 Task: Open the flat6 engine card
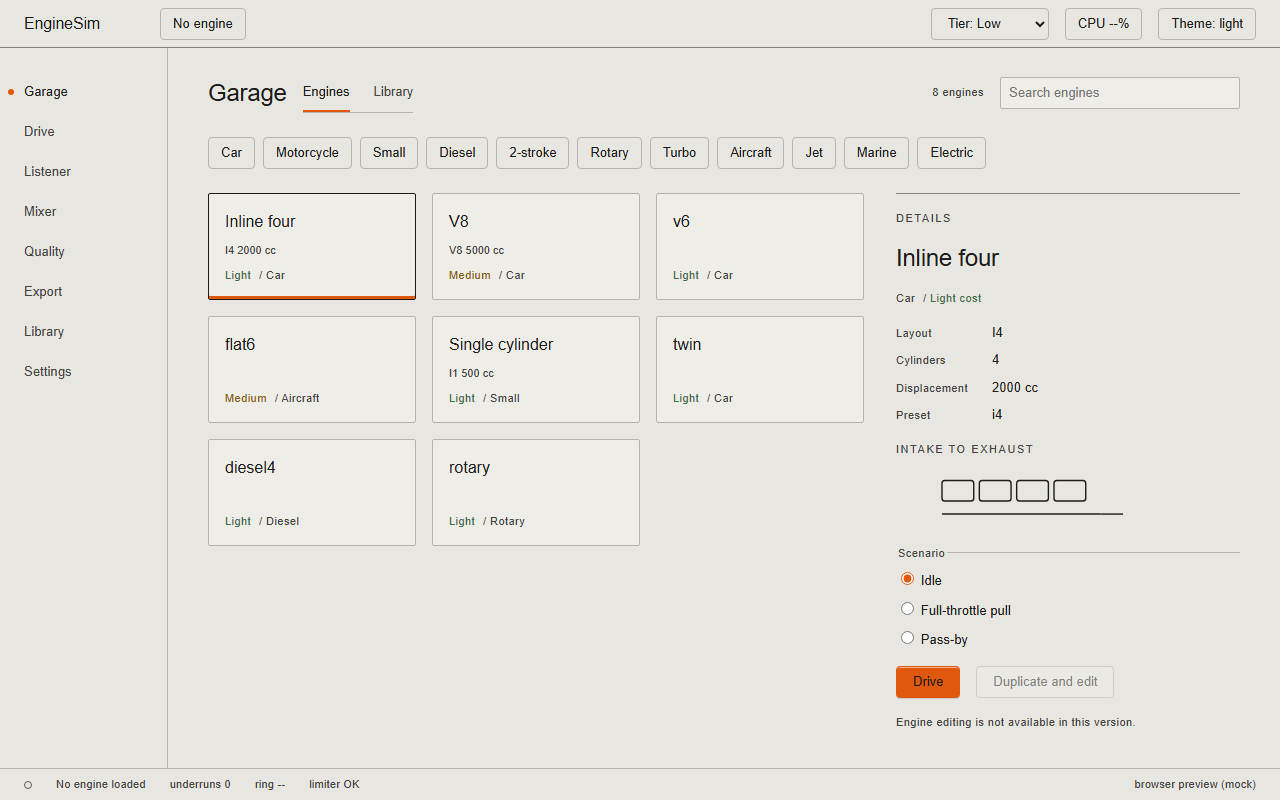[312, 369]
